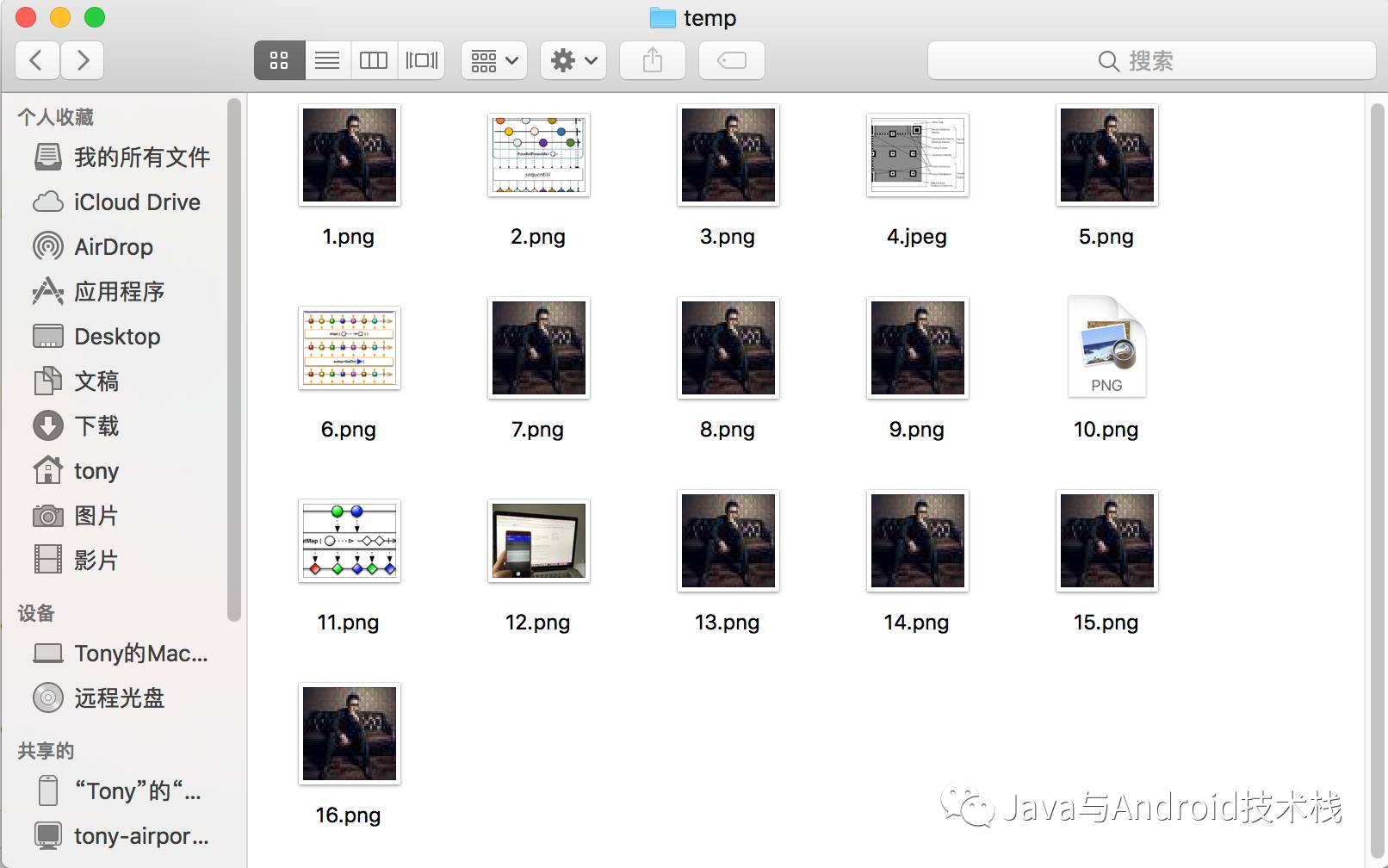The width and height of the screenshot is (1388, 868).
Task: Open Documents (文稿) in sidebar
Action: pyautogui.click(x=122, y=381)
